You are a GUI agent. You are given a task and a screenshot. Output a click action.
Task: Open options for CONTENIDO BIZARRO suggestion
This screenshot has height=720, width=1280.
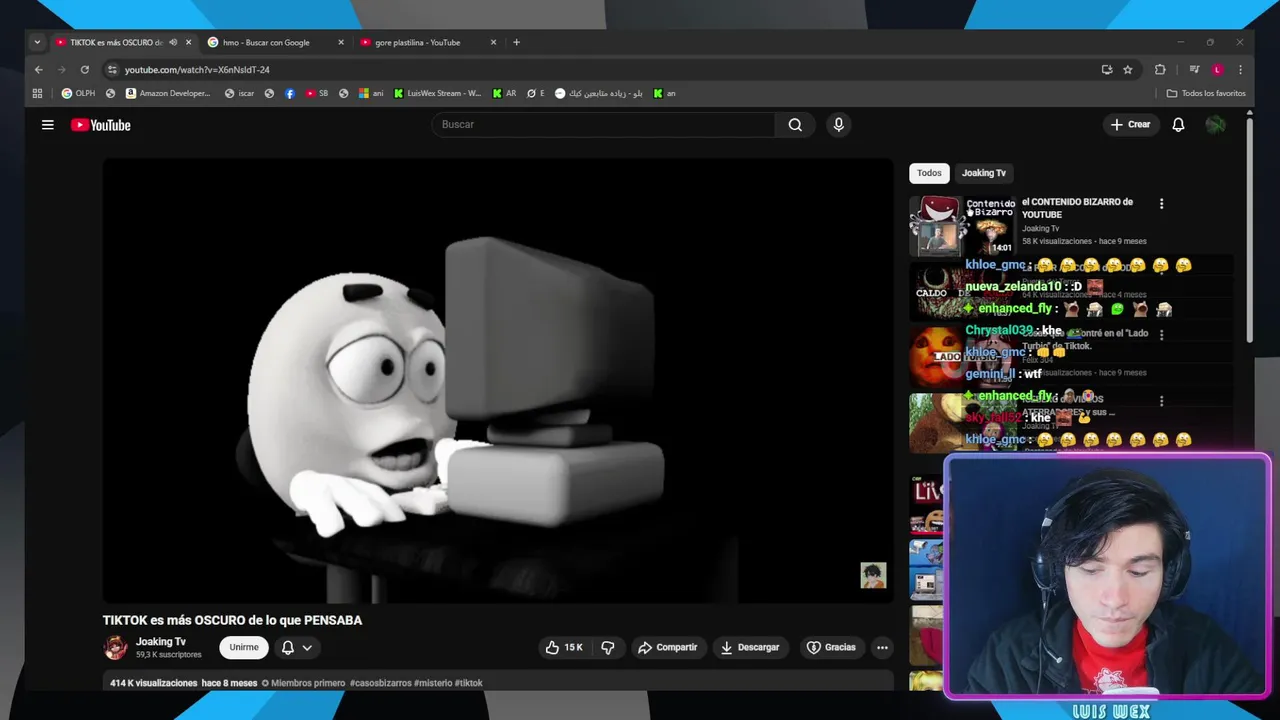click(1161, 204)
